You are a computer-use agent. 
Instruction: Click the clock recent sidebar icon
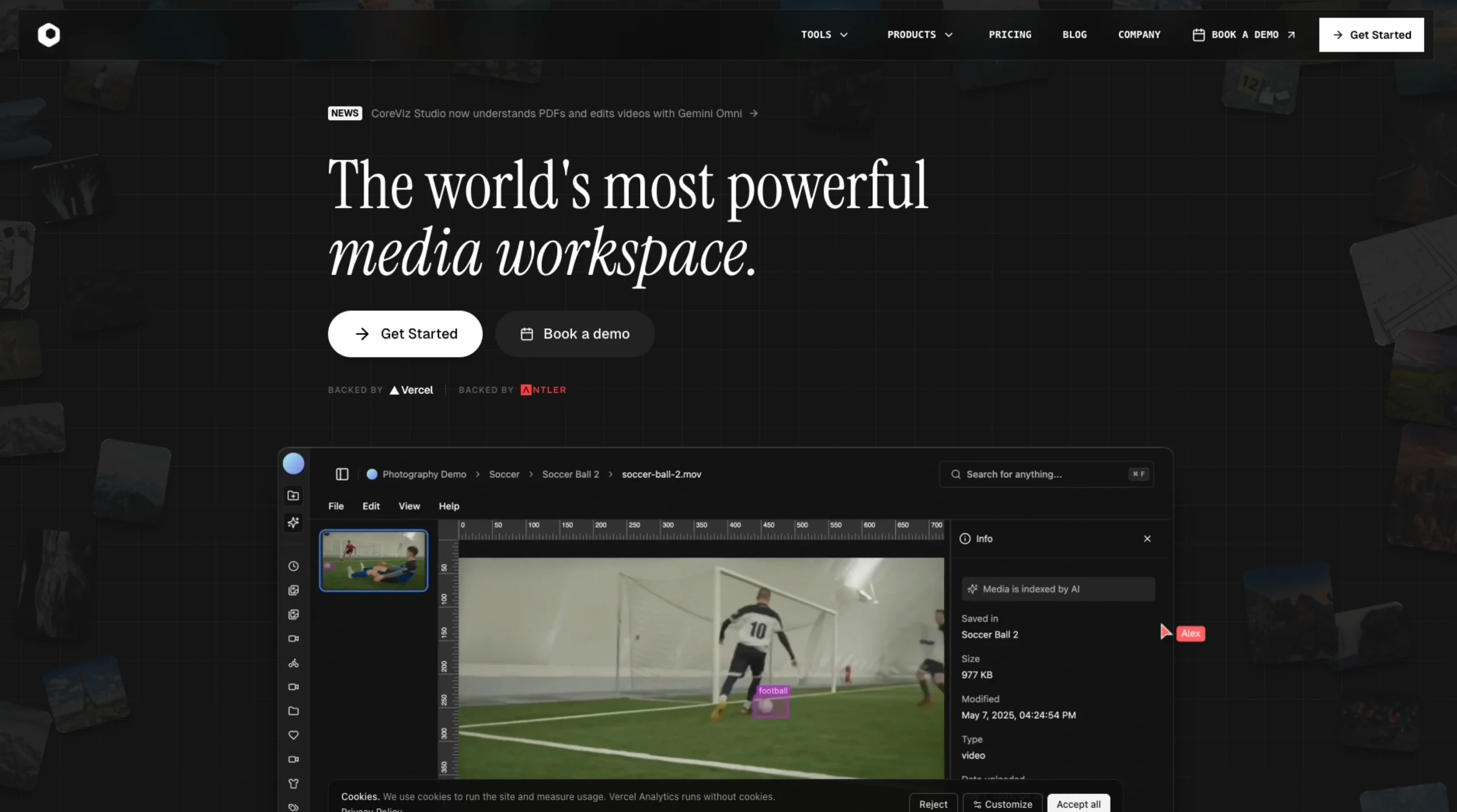pos(293,566)
